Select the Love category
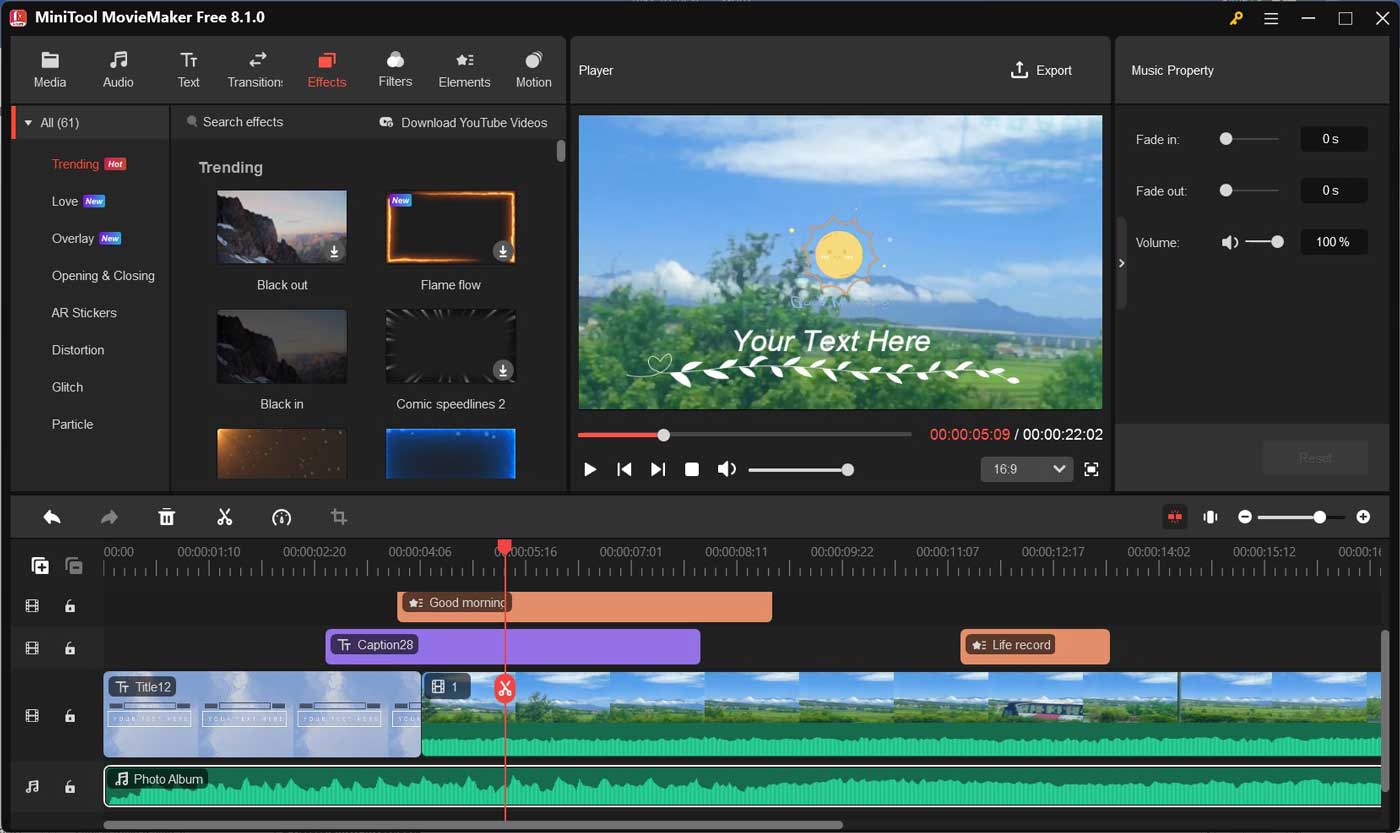 [x=65, y=201]
